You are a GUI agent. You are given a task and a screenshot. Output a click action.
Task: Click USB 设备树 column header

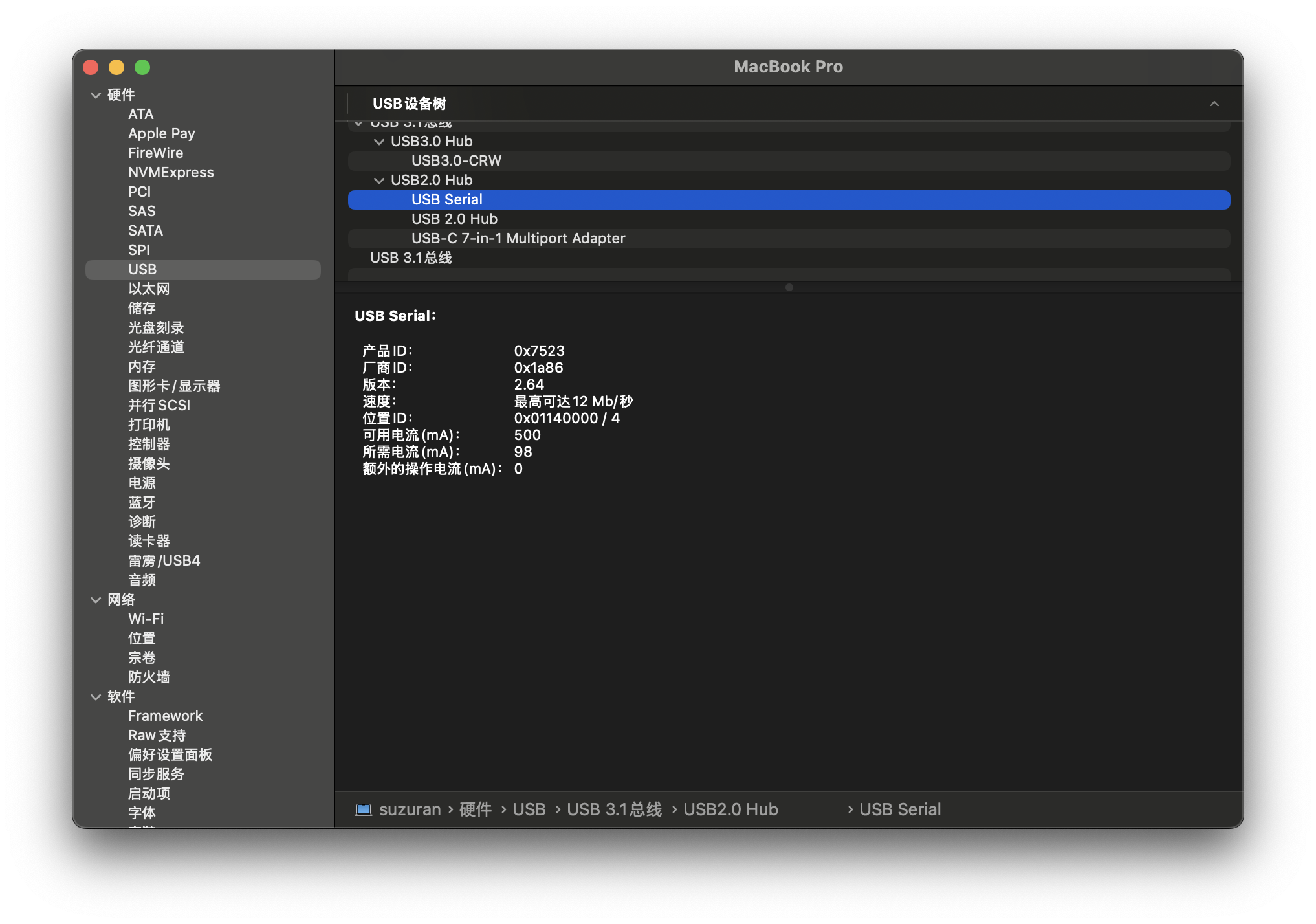789,104
